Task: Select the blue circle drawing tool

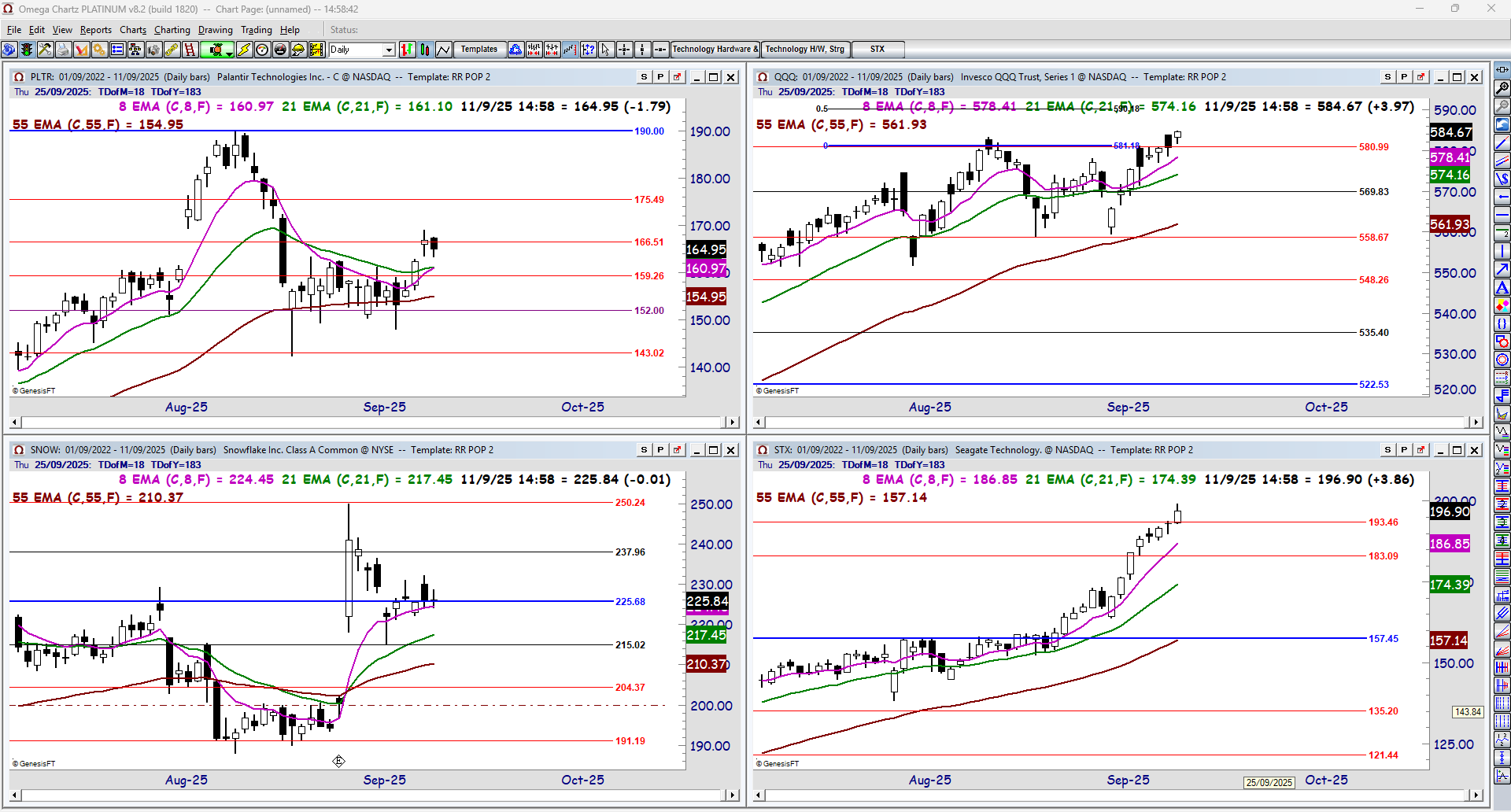Action: (x=1502, y=360)
